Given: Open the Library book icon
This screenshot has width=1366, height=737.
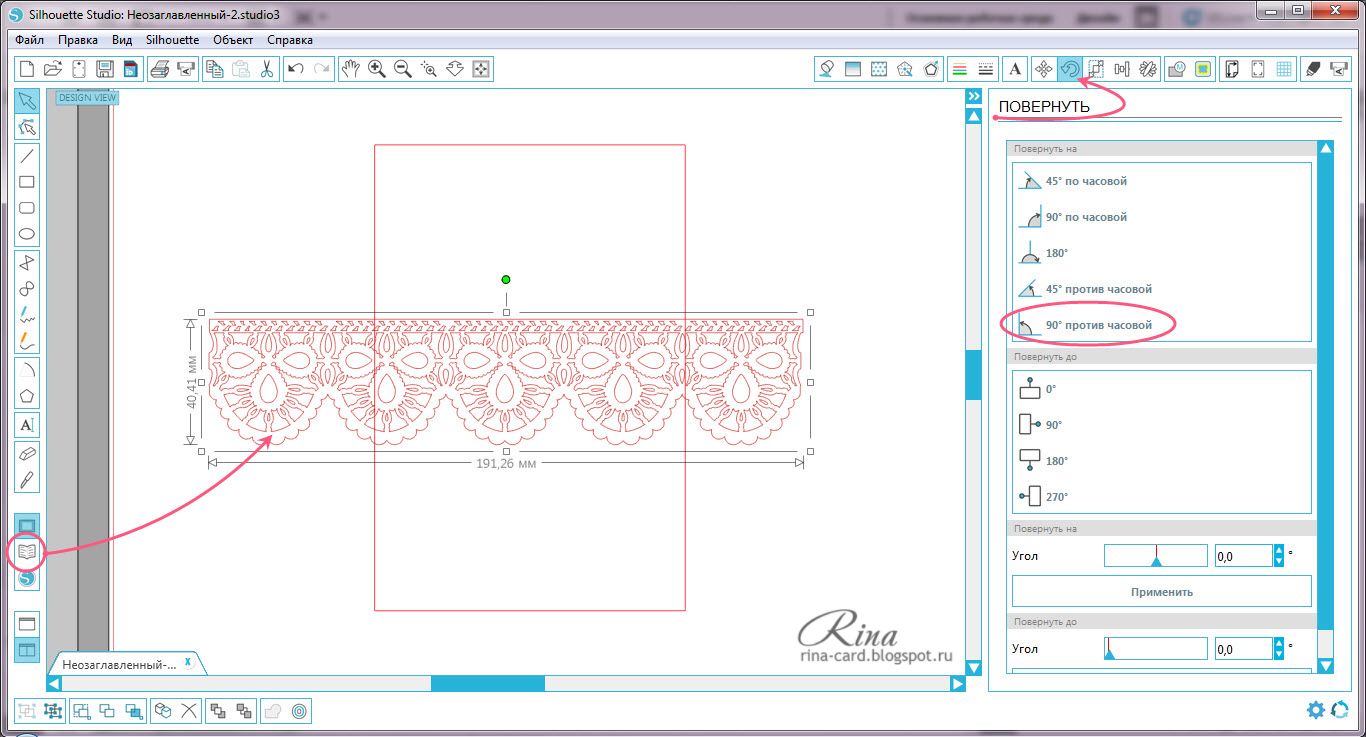Looking at the screenshot, I should click(x=28, y=551).
